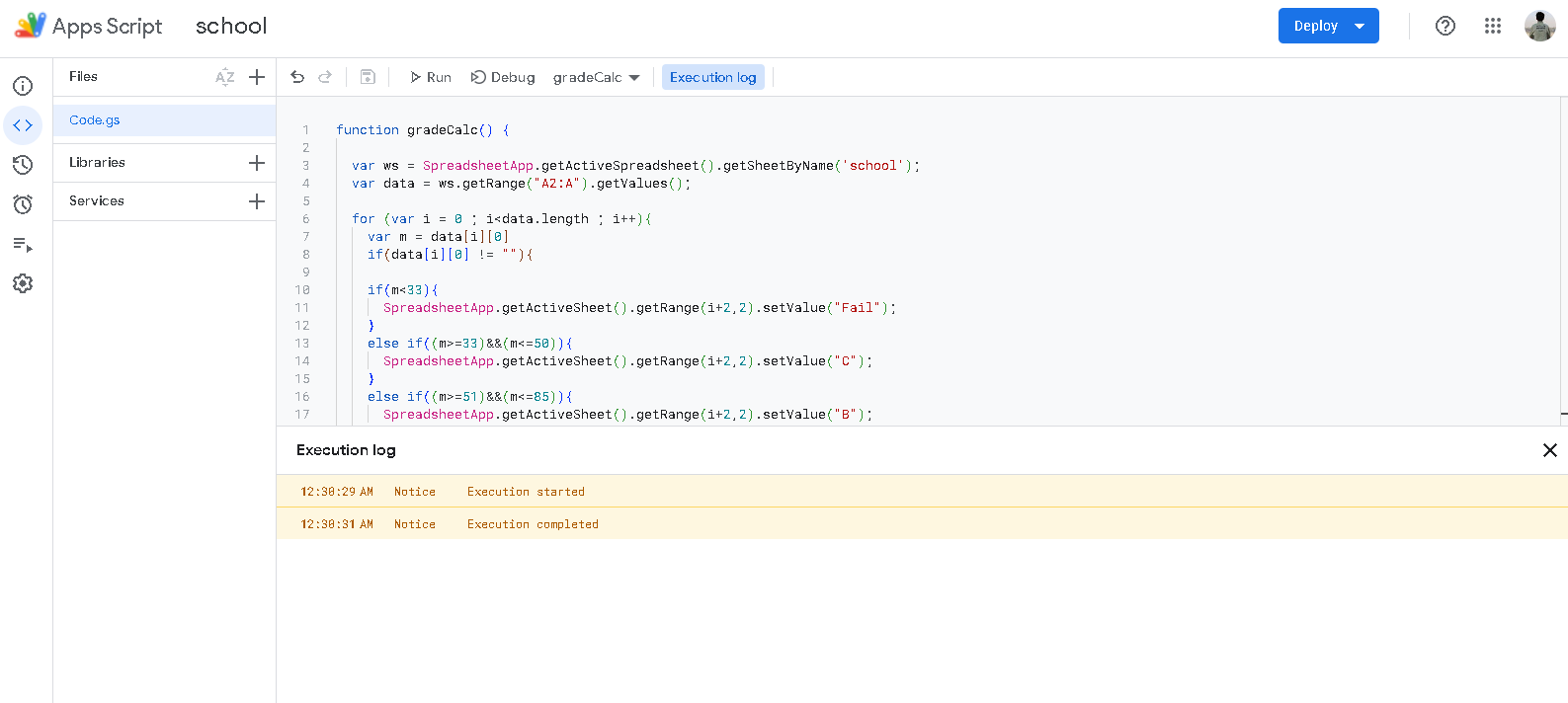Click the Libraries section label

(x=97, y=162)
